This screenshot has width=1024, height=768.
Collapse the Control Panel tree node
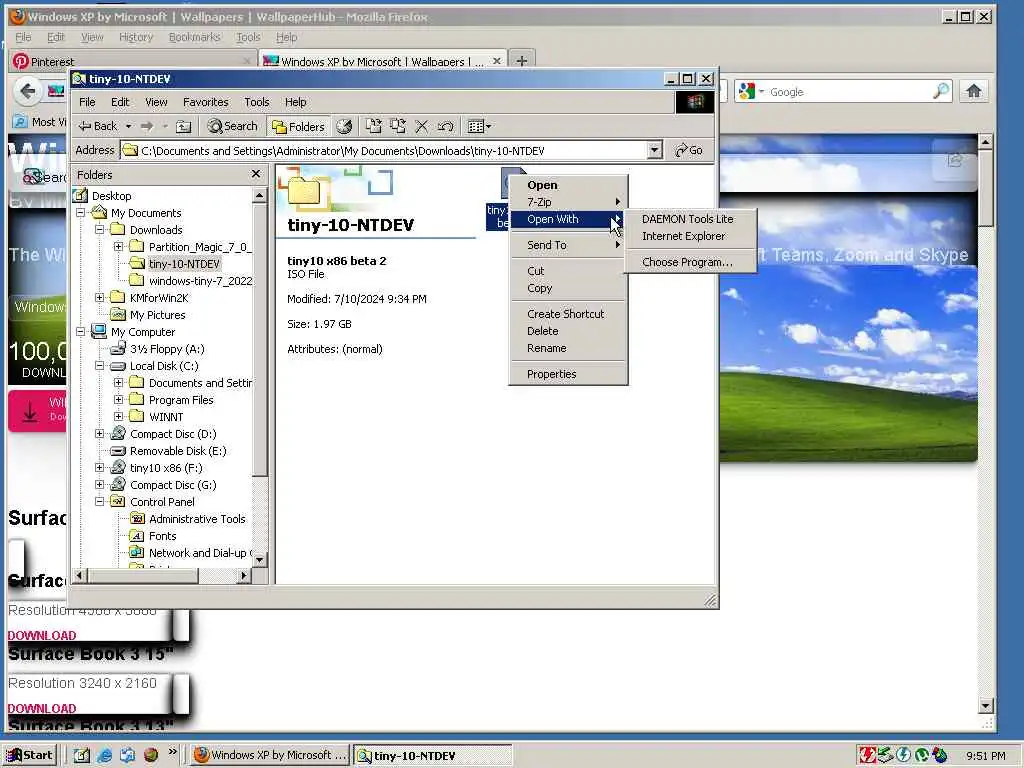(99, 501)
